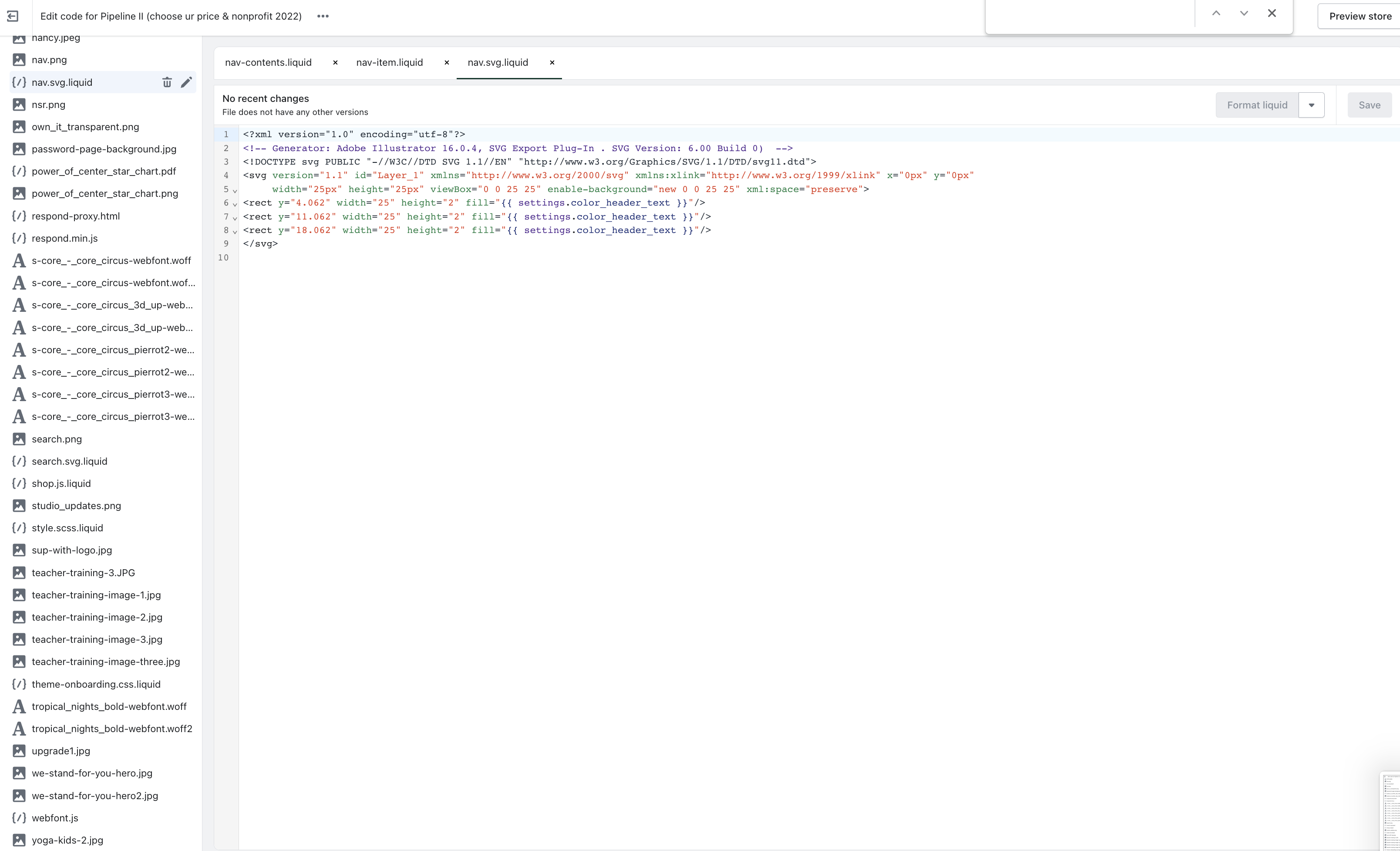1400x851 pixels.
Task: Open the three-dots more actions menu
Action: 323,16
